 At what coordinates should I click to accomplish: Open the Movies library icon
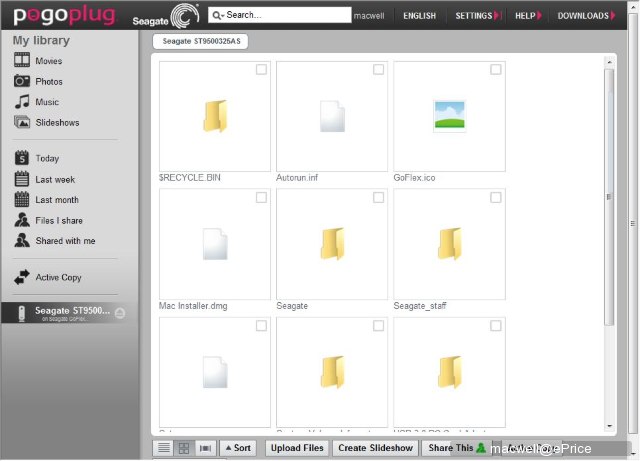point(22,60)
